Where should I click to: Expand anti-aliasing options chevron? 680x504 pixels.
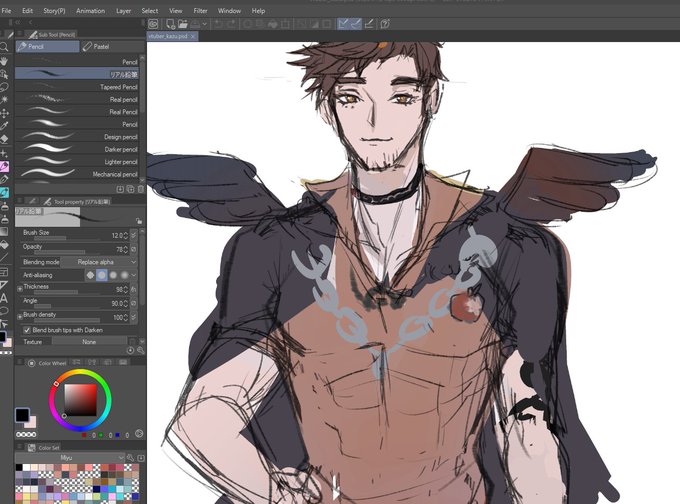tap(134, 275)
